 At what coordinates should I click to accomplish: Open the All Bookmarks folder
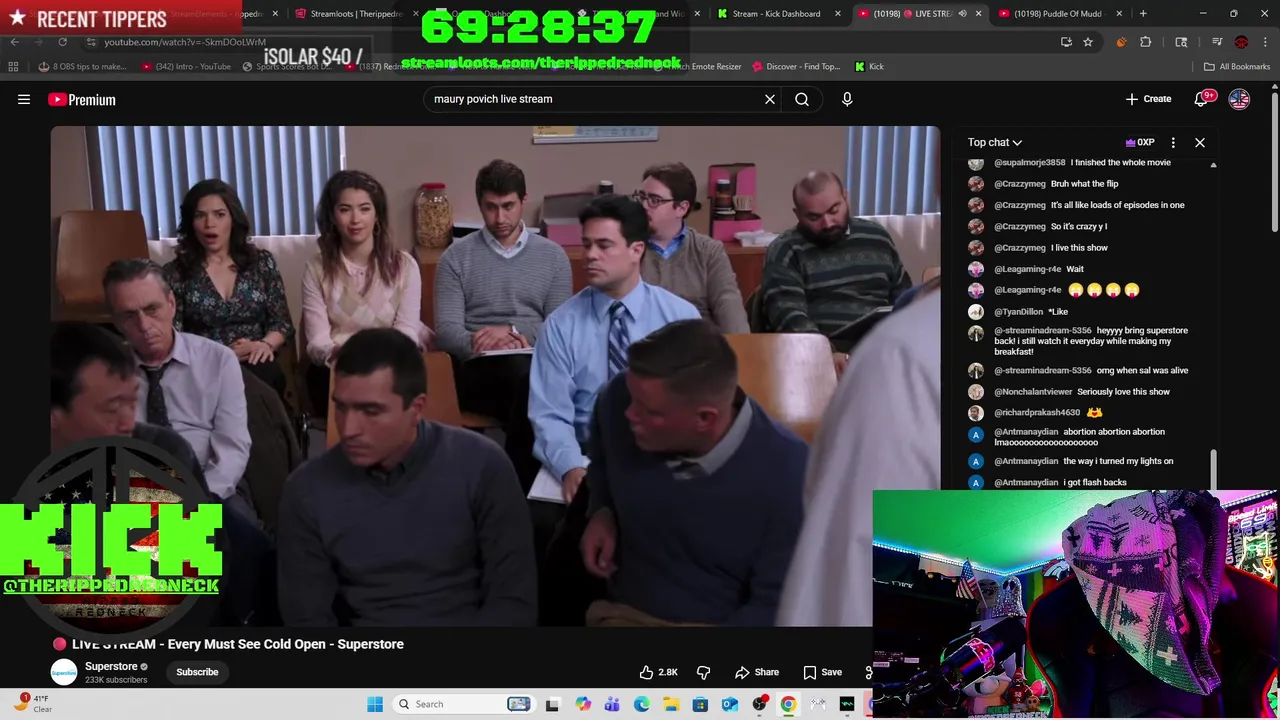click(x=1237, y=66)
